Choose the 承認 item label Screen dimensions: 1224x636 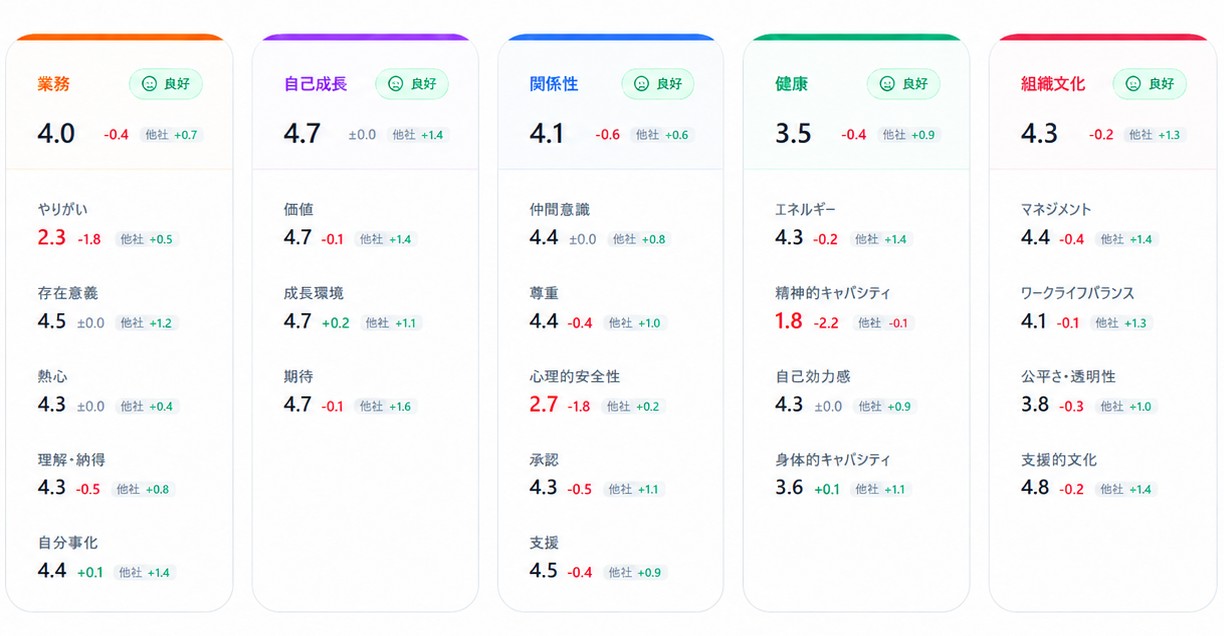(545, 460)
